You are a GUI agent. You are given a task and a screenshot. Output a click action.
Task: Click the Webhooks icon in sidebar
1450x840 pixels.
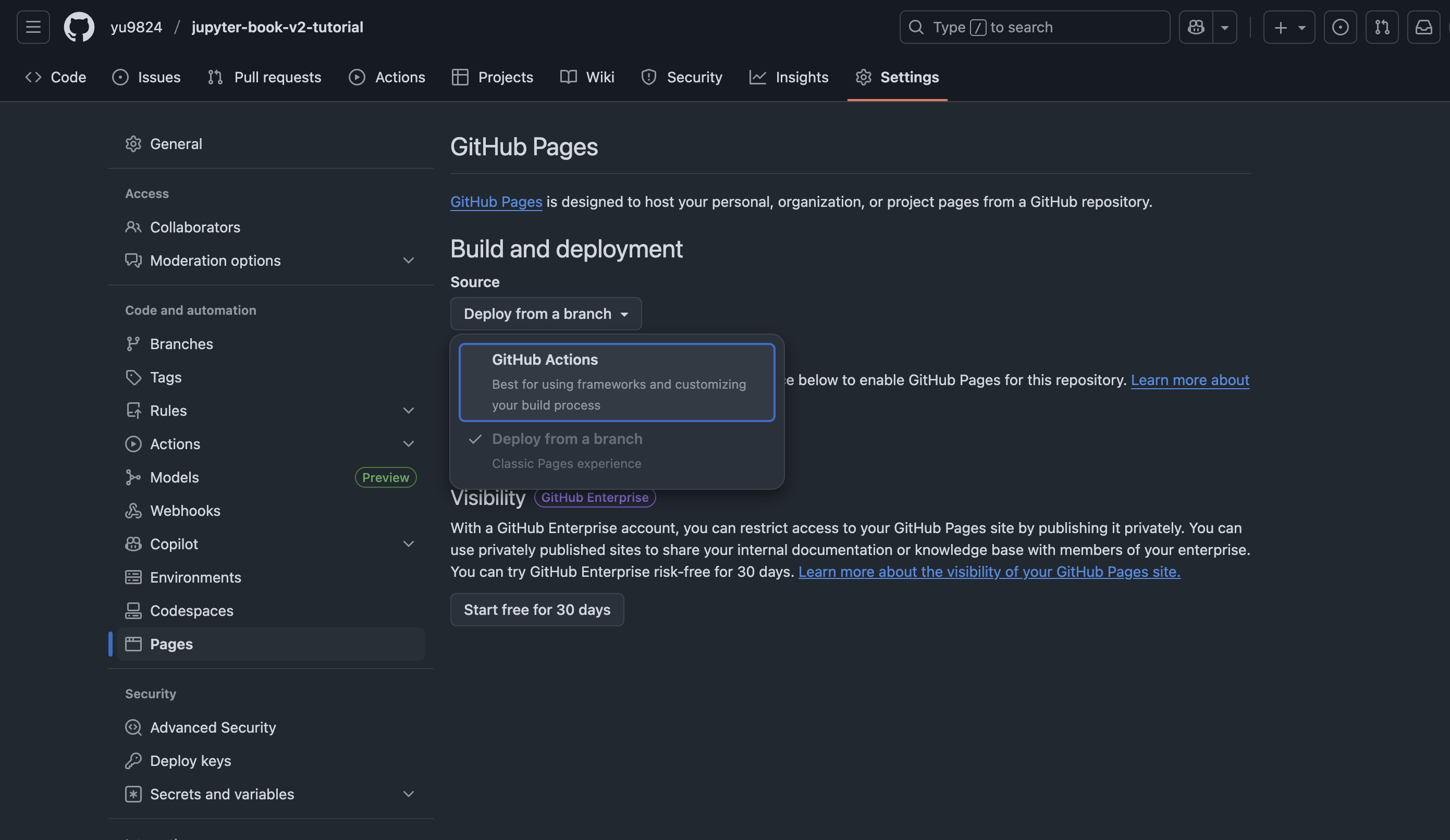pos(133,511)
